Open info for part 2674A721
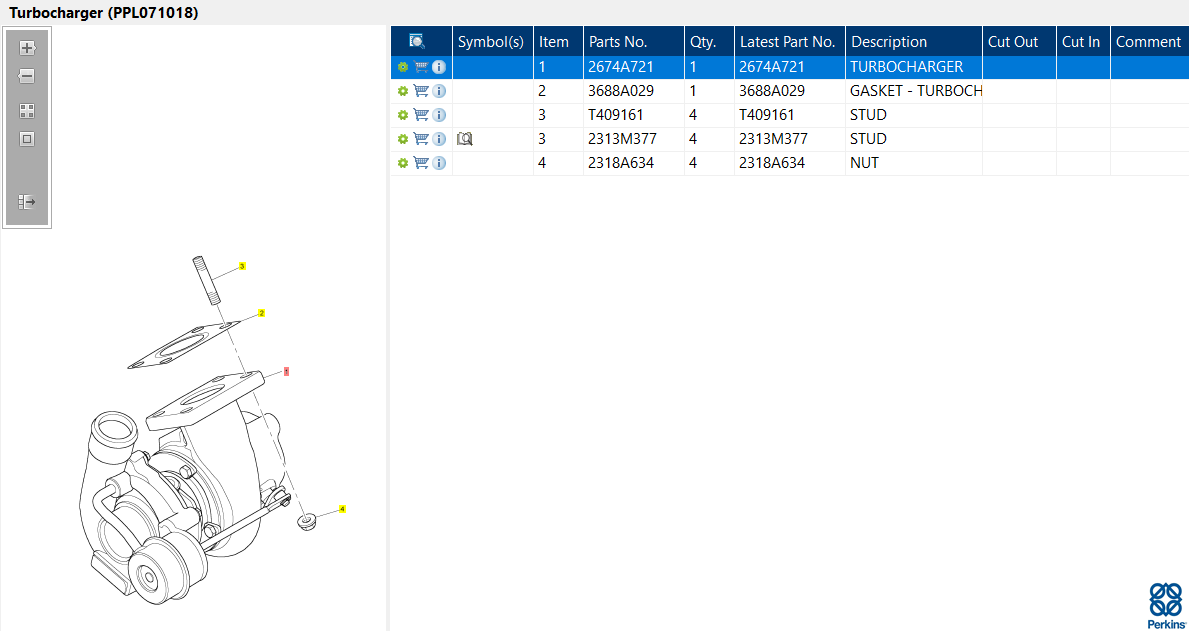This screenshot has height=631, width=1189. 439,67
